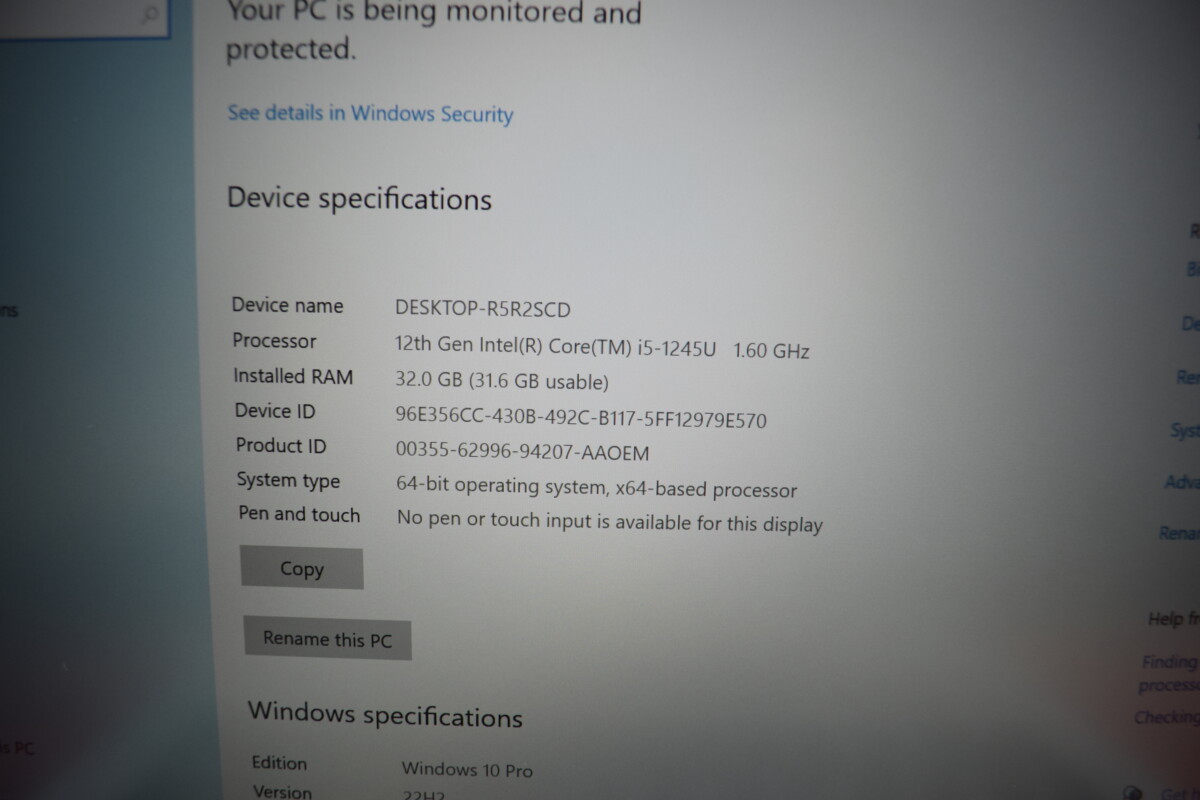Viewport: 1200px width, 800px height.
Task: Click the Get help icon at bottom right
Action: [x=1135, y=791]
